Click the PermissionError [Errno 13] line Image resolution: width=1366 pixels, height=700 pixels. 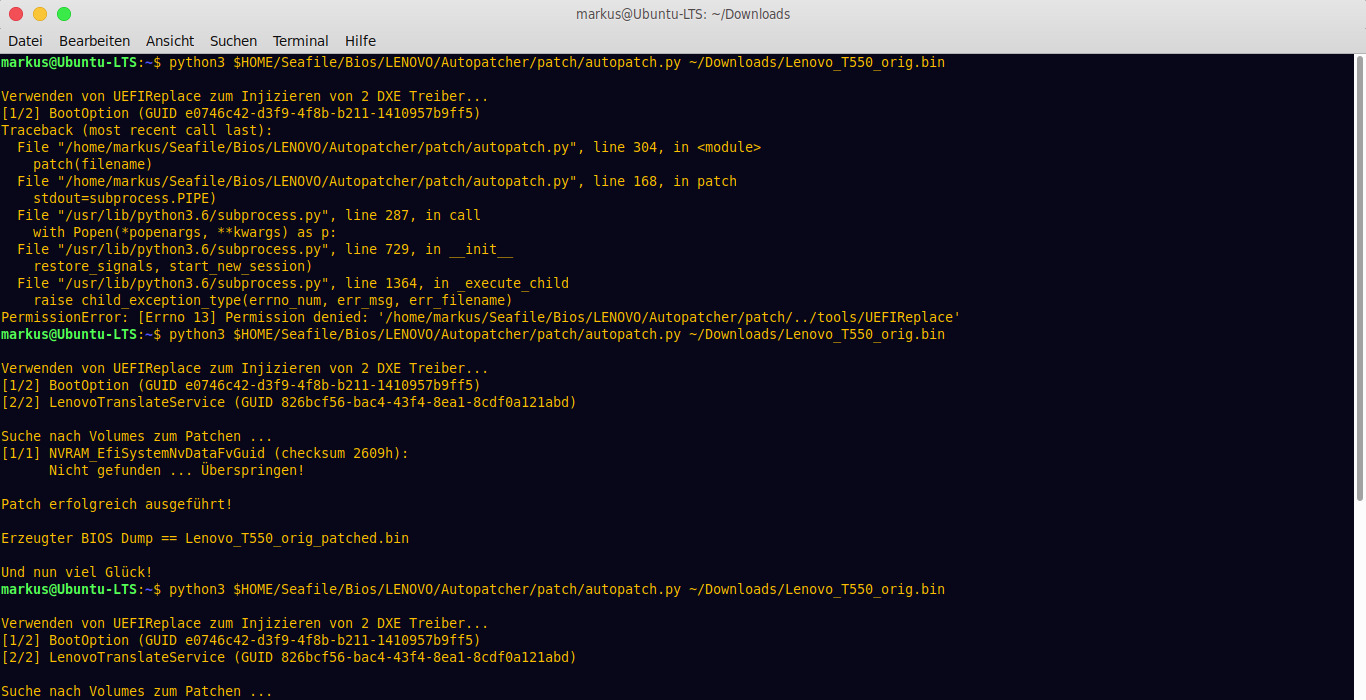tap(480, 317)
